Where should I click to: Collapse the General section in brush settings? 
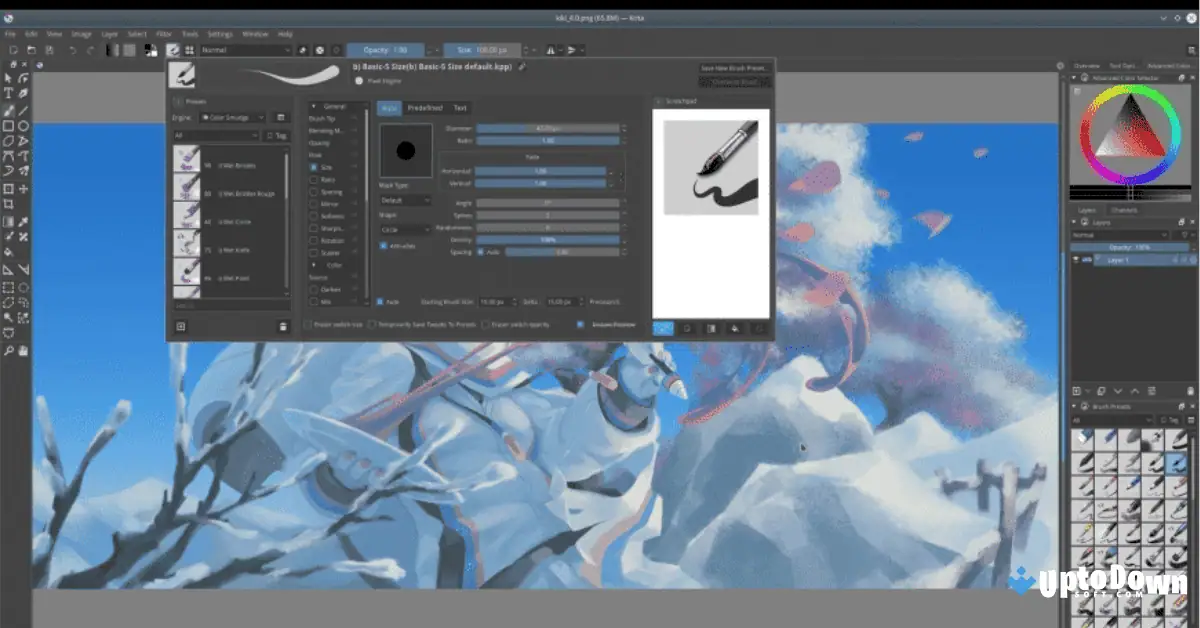point(313,105)
